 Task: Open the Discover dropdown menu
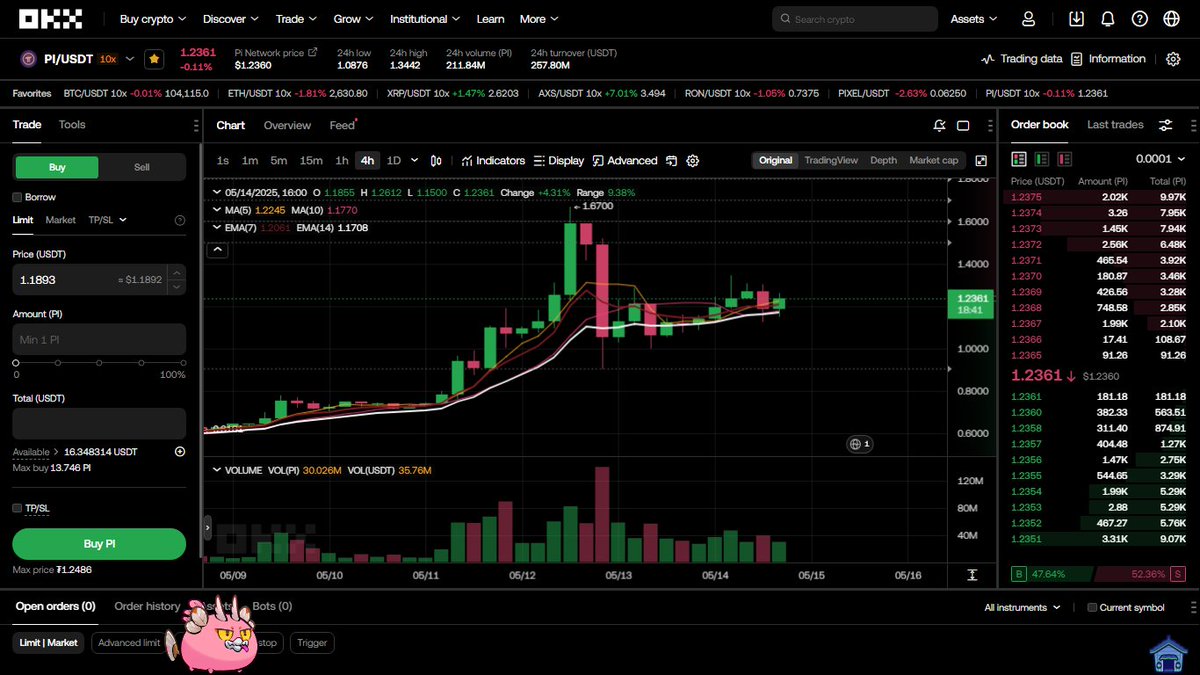230,19
